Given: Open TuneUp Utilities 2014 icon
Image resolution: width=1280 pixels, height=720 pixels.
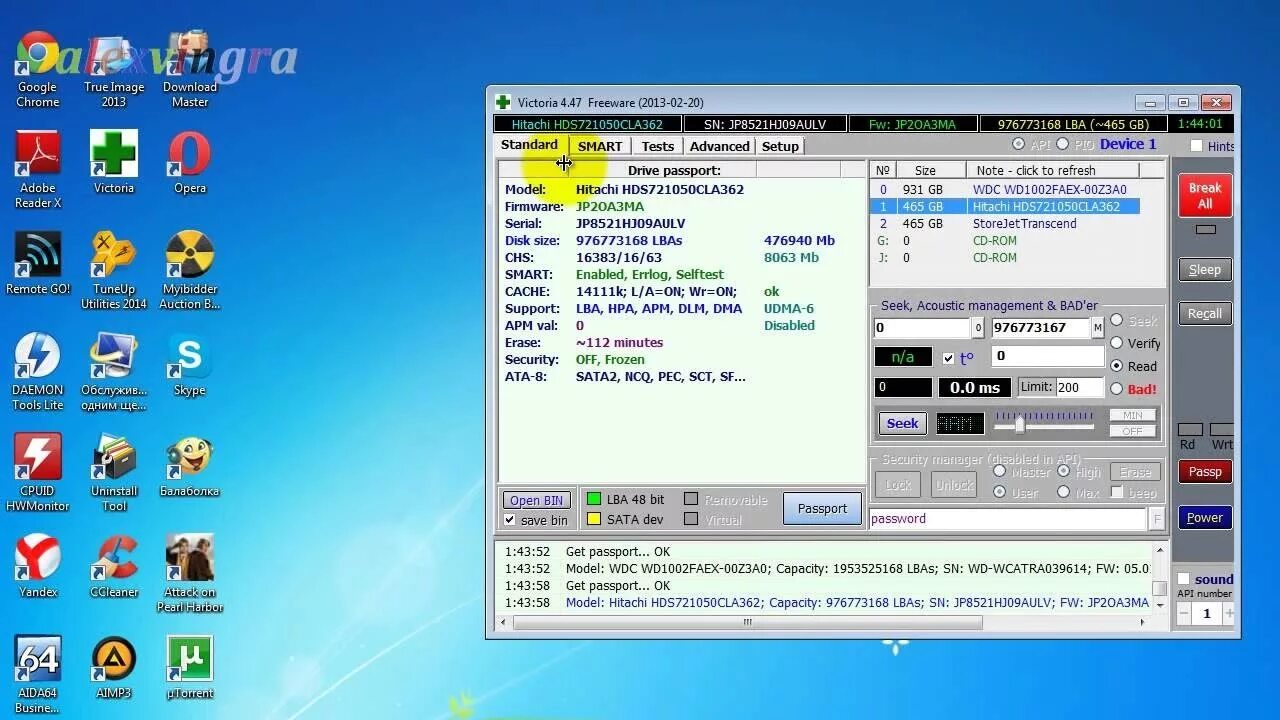Looking at the screenshot, I should coord(114,271).
